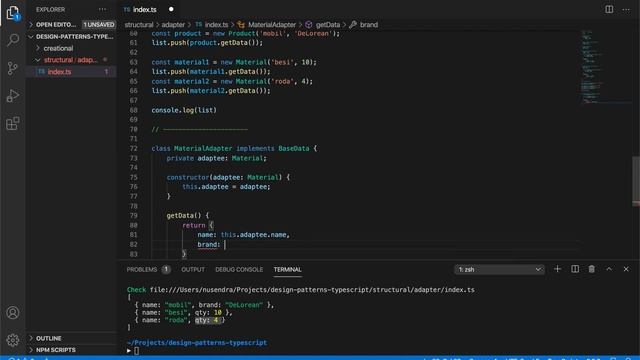Kill terminal with trash icon

(x=591, y=269)
